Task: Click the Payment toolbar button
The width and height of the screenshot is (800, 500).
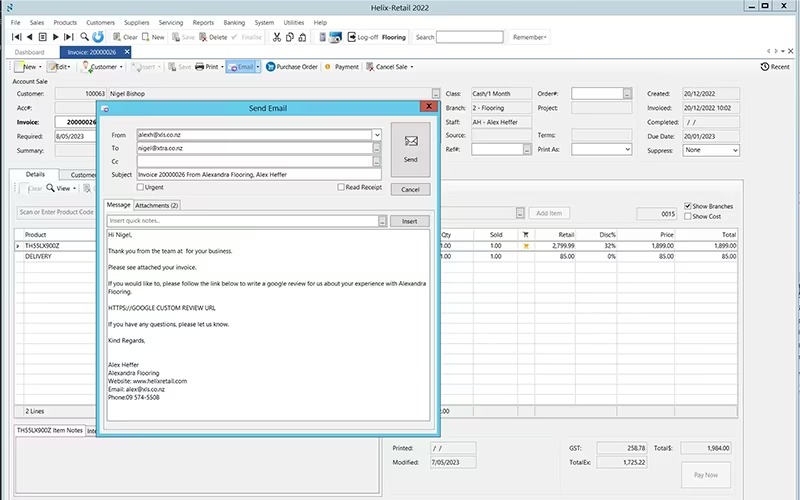Action: pyautogui.click(x=342, y=67)
